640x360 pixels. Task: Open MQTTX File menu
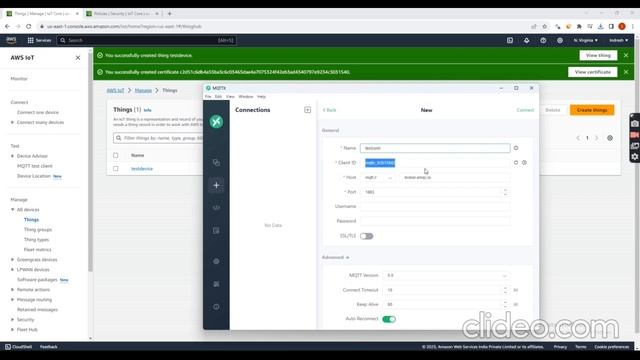click(208, 97)
